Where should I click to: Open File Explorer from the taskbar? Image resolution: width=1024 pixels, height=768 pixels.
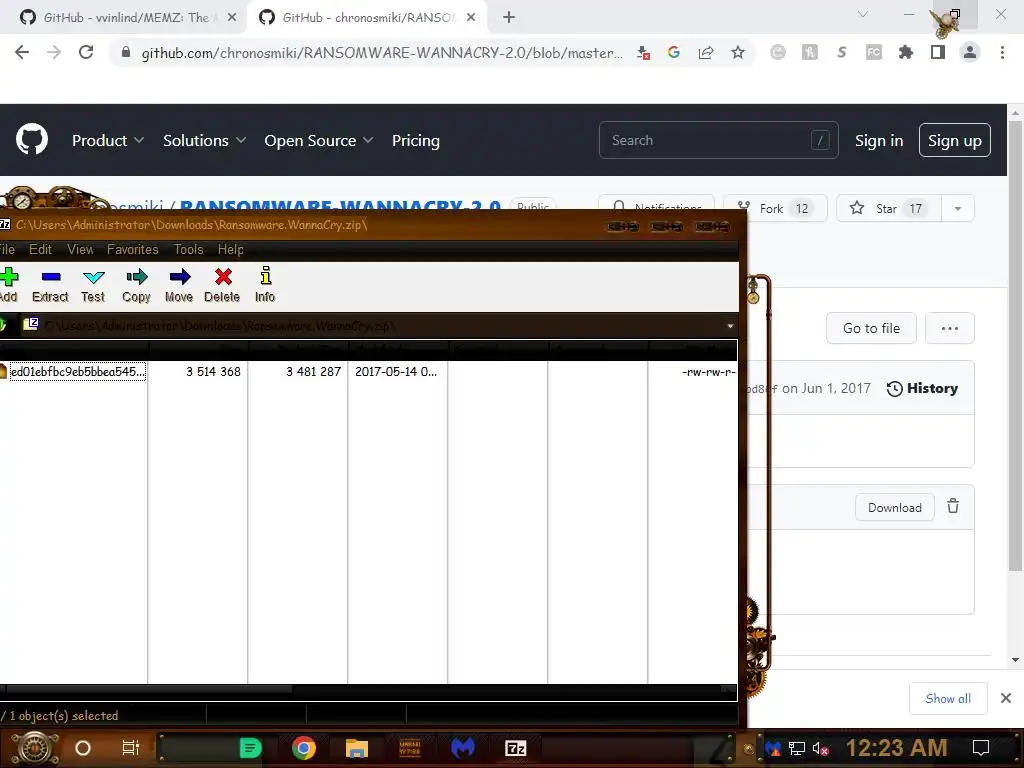click(357, 748)
